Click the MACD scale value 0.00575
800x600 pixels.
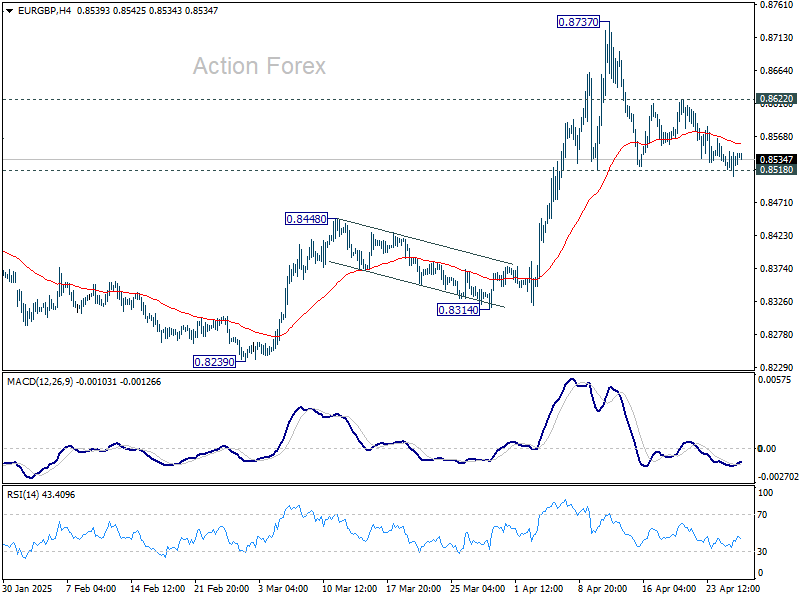point(774,380)
